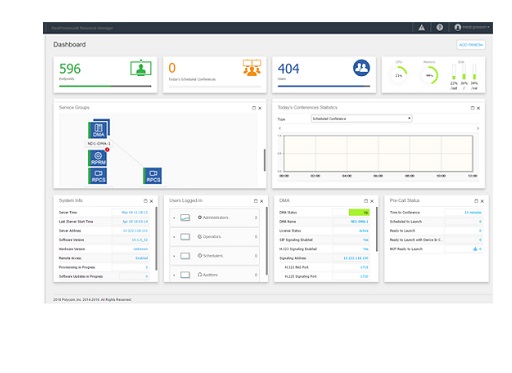Image resolution: width=512 pixels, height=373 pixels.
Task: Click the Today's Scheduled Conferences card
Action: tap(215, 75)
